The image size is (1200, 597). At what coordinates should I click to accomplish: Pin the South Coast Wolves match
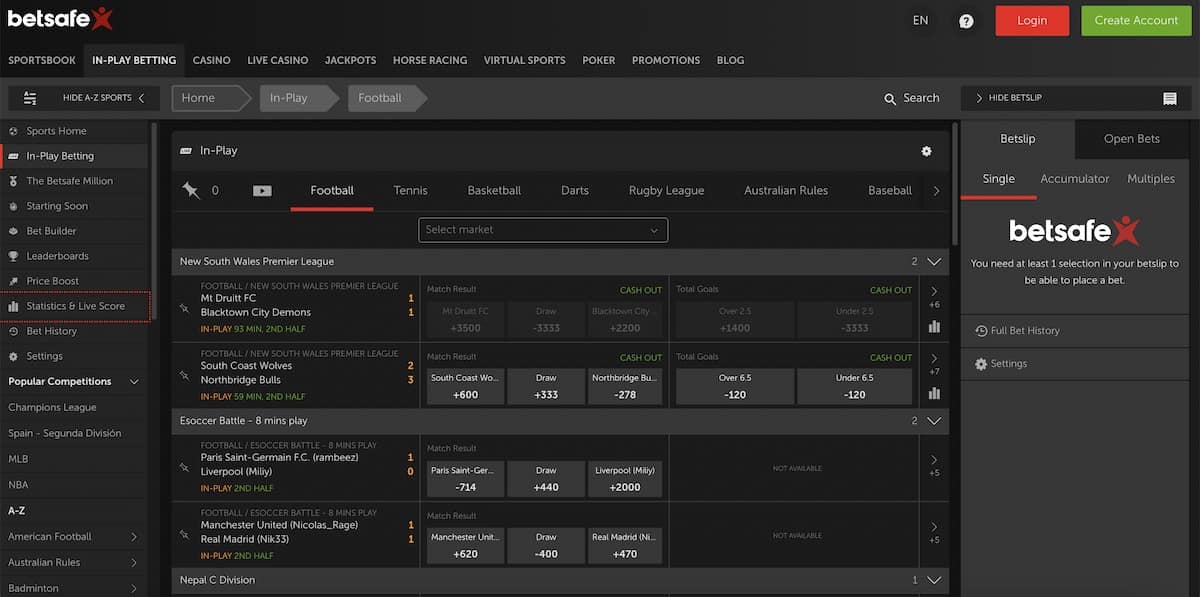(184, 376)
